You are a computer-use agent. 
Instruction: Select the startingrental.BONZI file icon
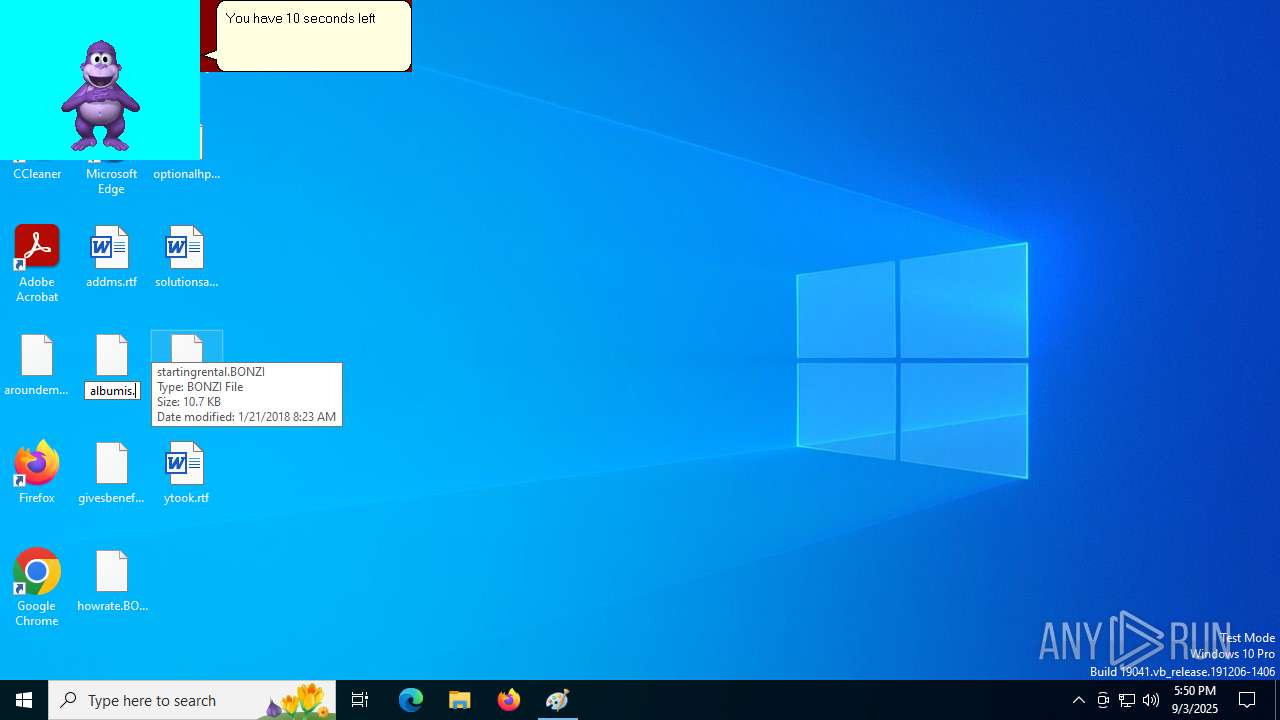point(187,348)
